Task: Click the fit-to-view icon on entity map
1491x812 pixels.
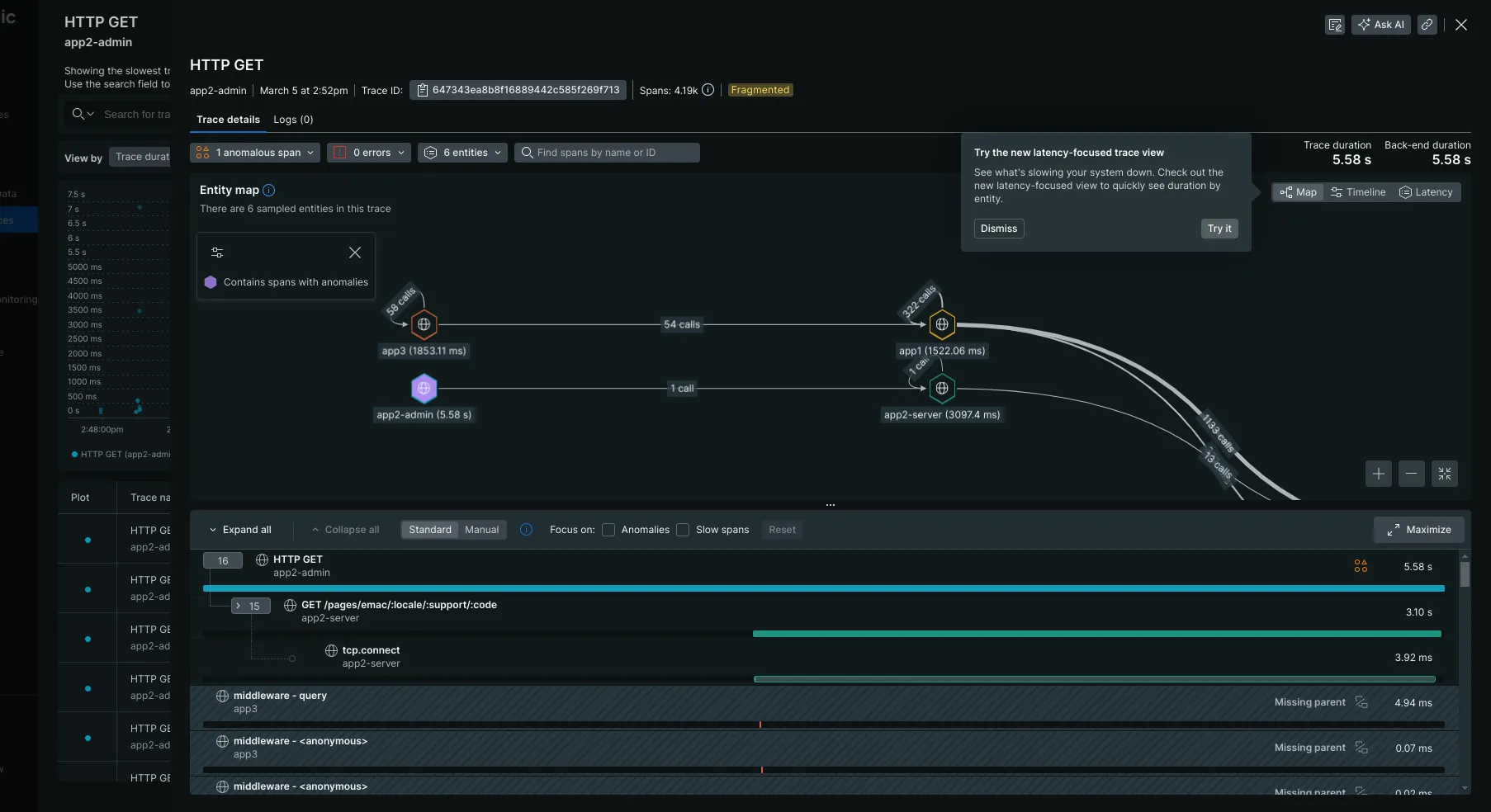Action: point(1445,474)
